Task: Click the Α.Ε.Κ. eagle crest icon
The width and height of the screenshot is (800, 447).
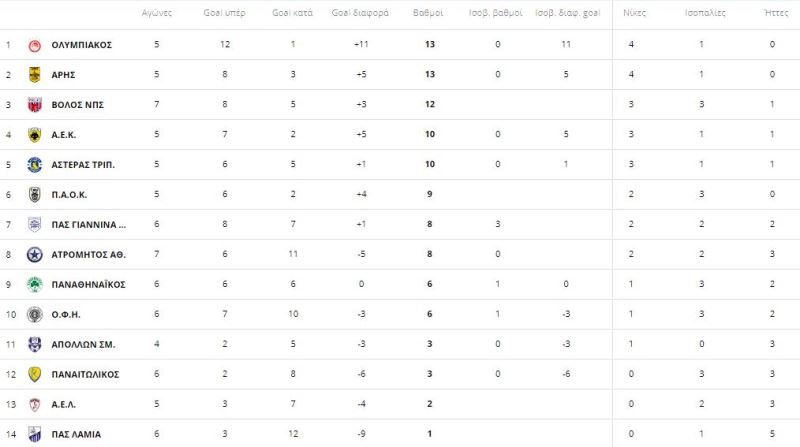Action: pyautogui.click(x=34, y=135)
